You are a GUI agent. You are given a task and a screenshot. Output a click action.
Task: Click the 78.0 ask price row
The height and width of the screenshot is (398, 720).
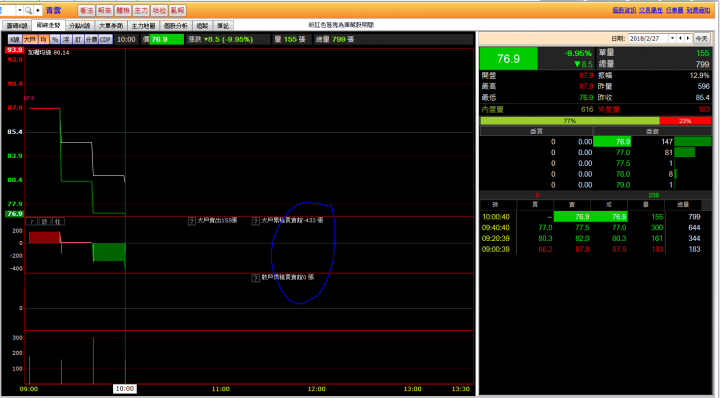coord(596,174)
